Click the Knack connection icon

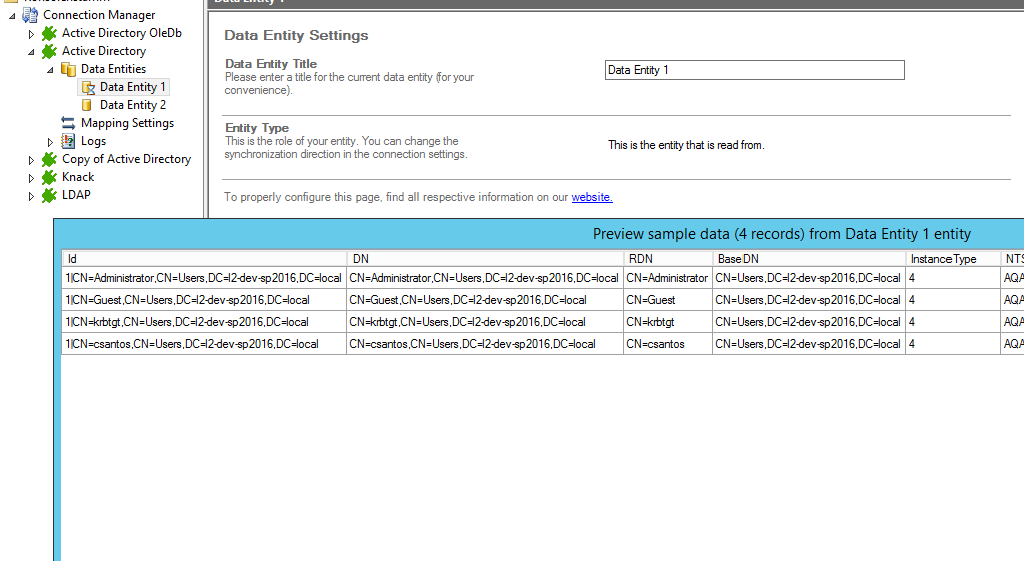(49, 177)
